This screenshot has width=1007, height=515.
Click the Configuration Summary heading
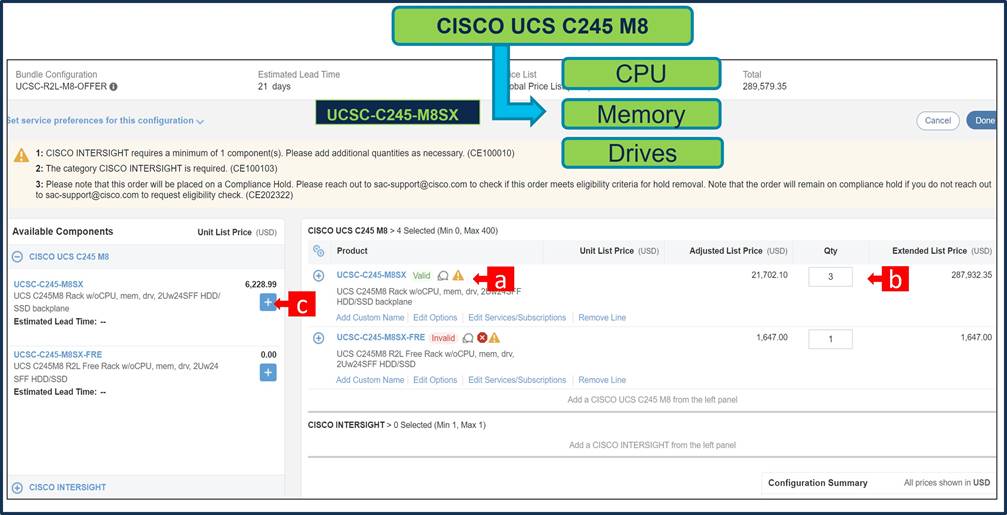tap(818, 483)
